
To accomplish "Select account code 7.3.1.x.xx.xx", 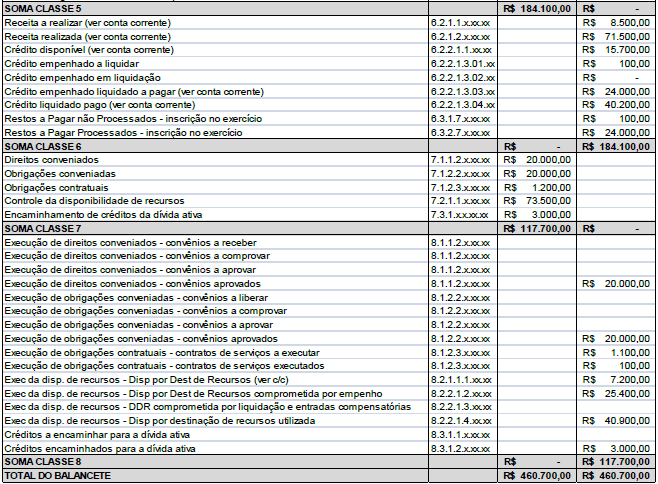I will pos(460,214).
